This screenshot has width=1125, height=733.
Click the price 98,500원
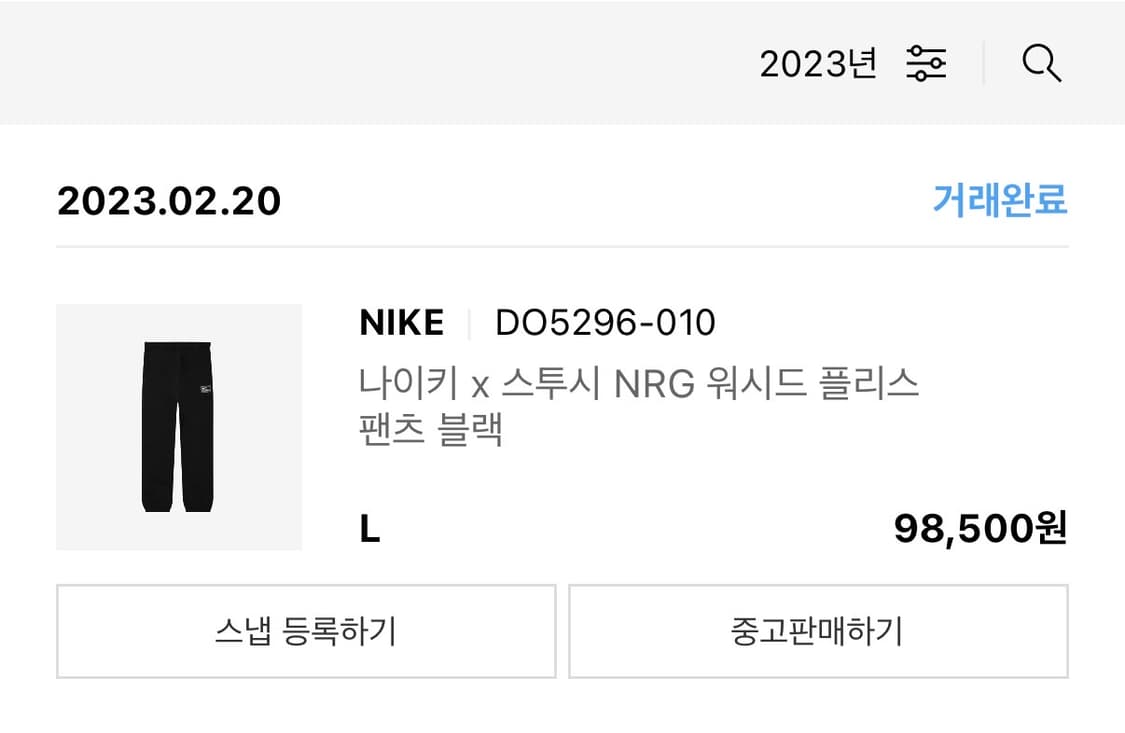point(982,528)
